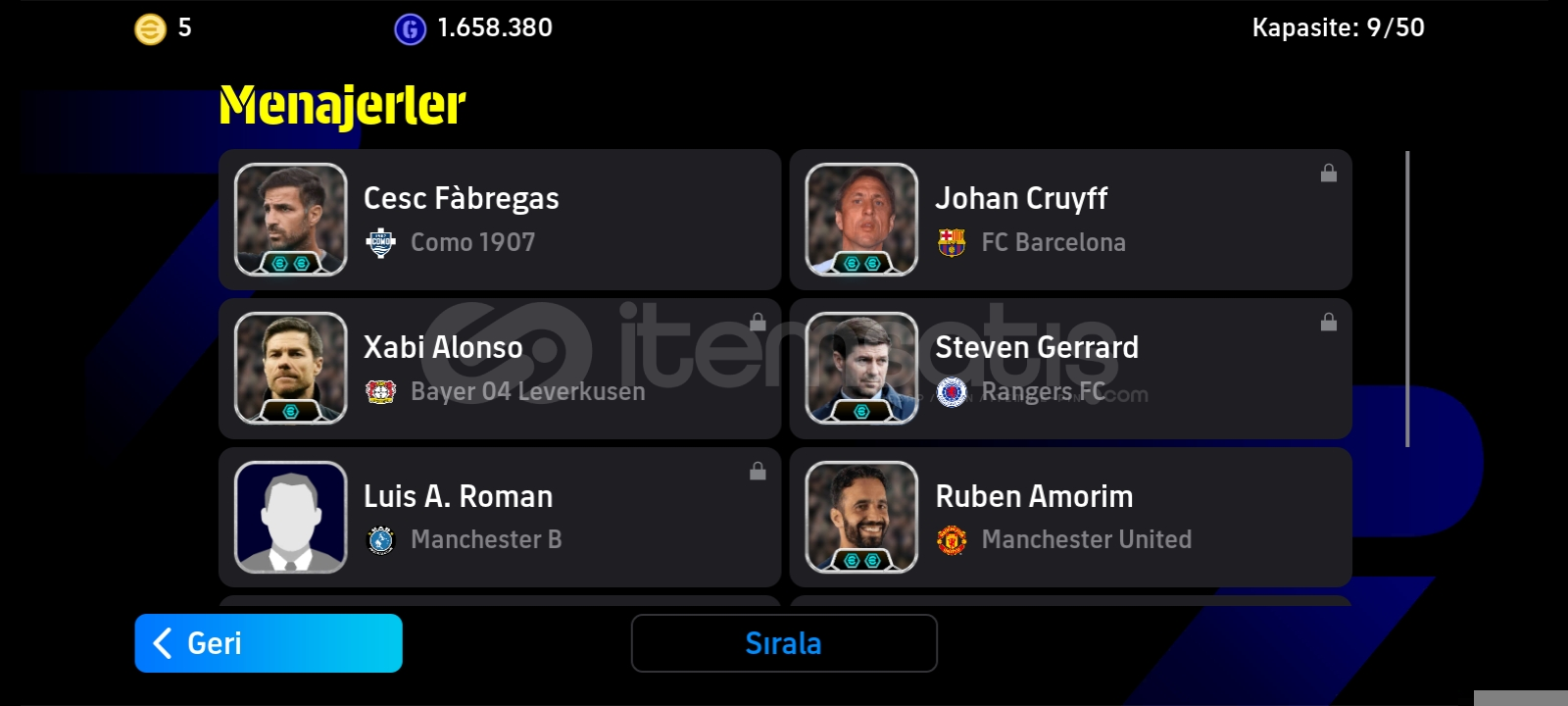The image size is (1568, 706).
Task: Select the Ruben Amorim manager entry
Action: point(1071,518)
